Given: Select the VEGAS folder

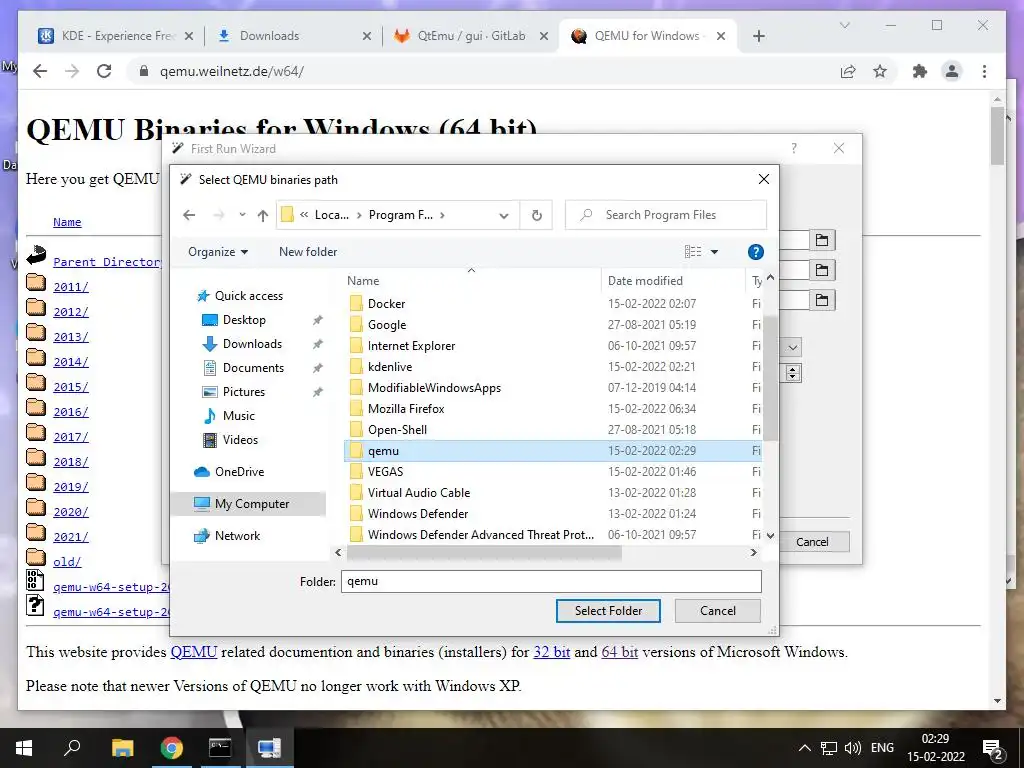Looking at the screenshot, I should pyautogui.click(x=385, y=472).
